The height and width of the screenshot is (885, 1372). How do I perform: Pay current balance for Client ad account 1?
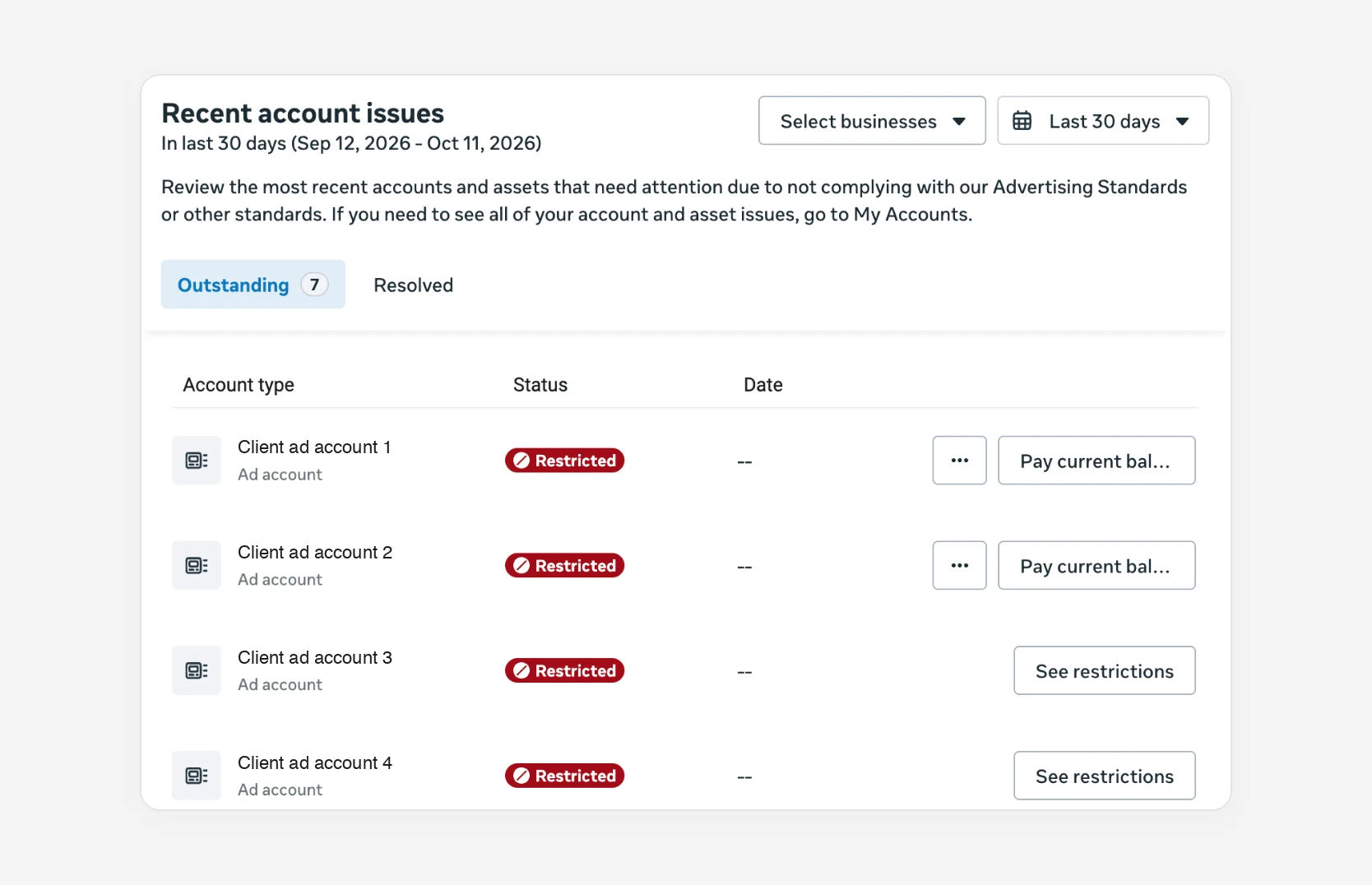[1096, 461]
